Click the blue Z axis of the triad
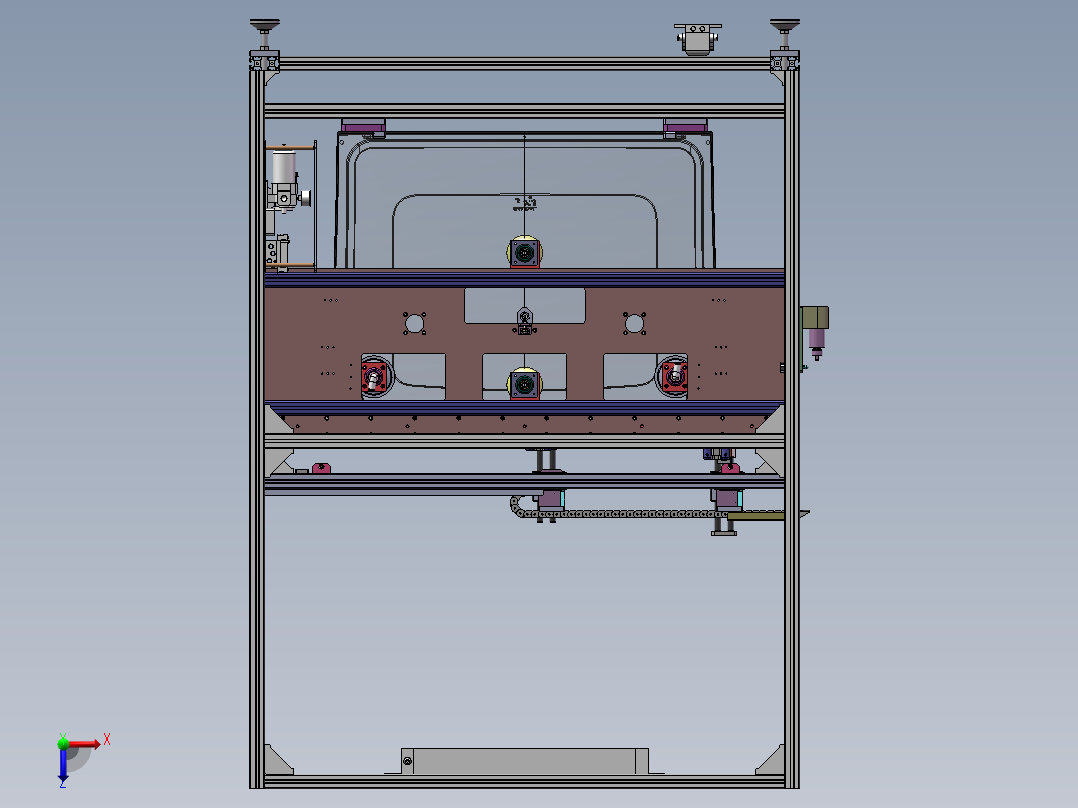The width and height of the screenshot is (1078, 808). click(63, 765)
